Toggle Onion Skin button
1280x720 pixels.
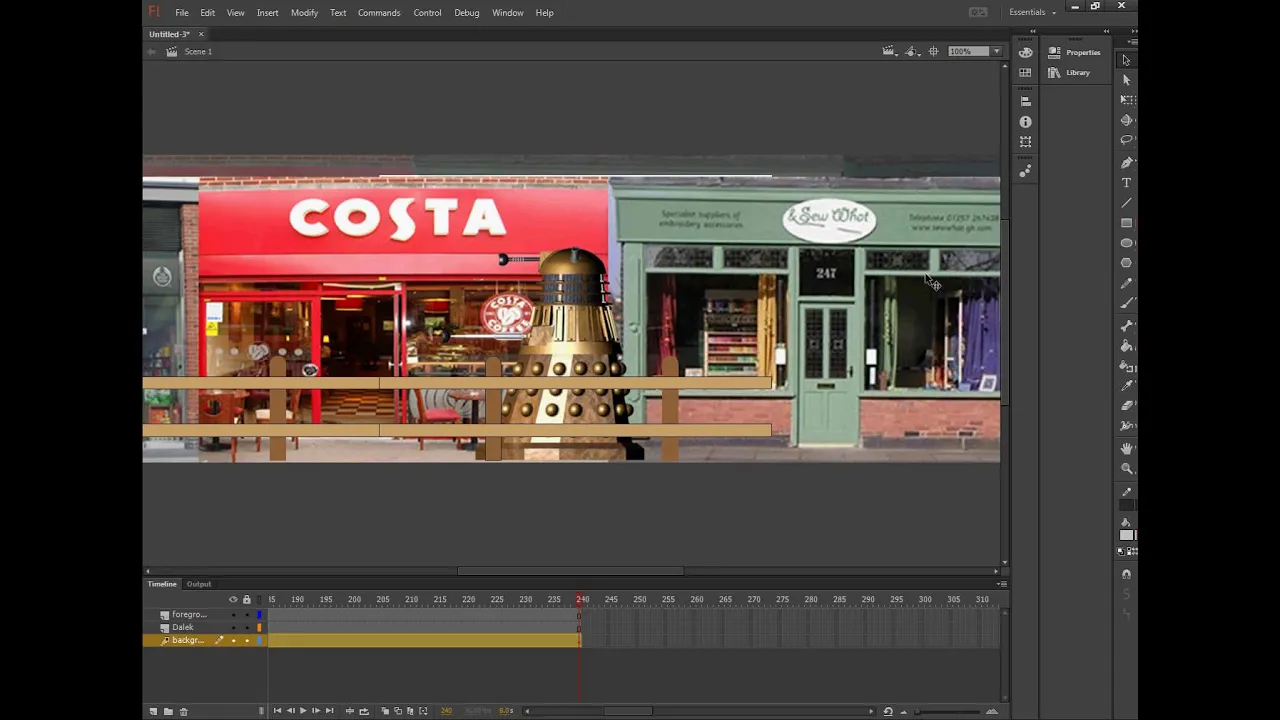click(x=385, y=711)
